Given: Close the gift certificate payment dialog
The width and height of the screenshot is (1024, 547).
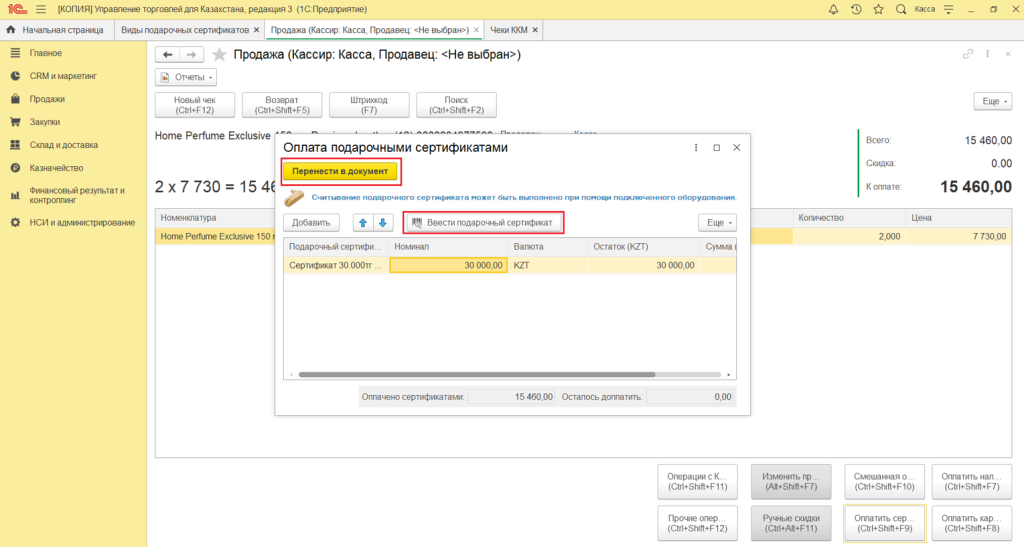Looking at the screenshot, I should click(737, 148).
